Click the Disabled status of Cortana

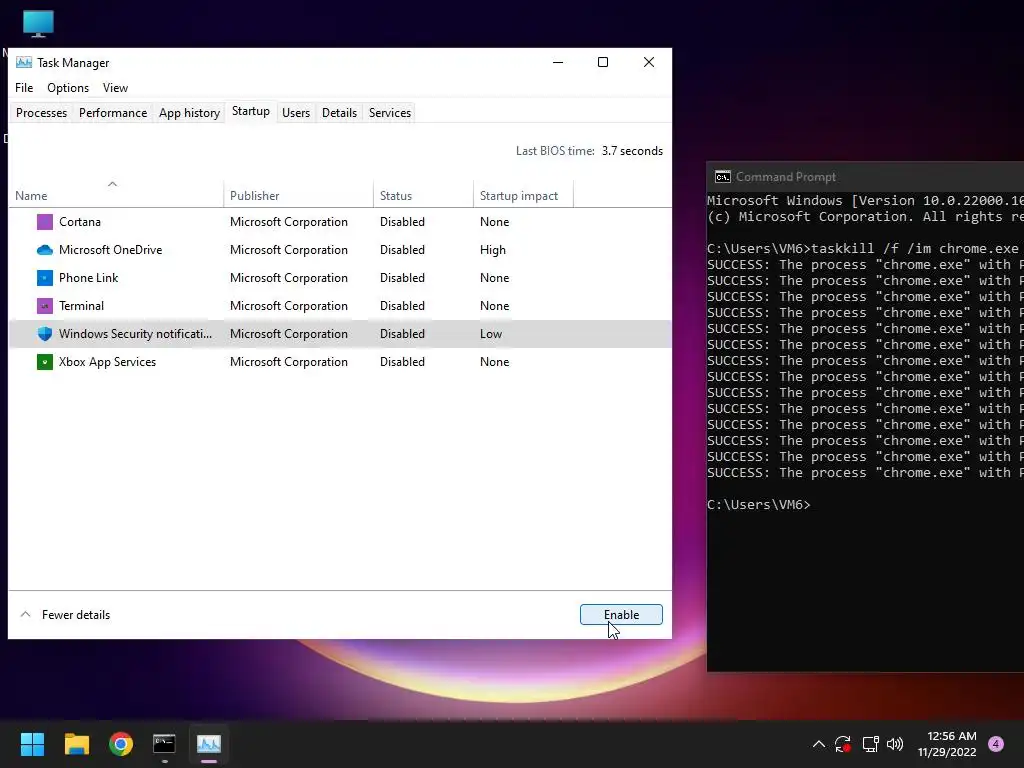point(402,222)
